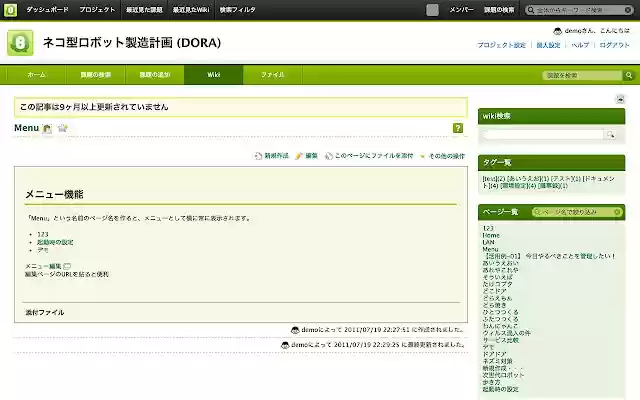This screenshot has width=640, height=400.
Task: Click the green DORA project icon
Action: [x=20, y=43]
